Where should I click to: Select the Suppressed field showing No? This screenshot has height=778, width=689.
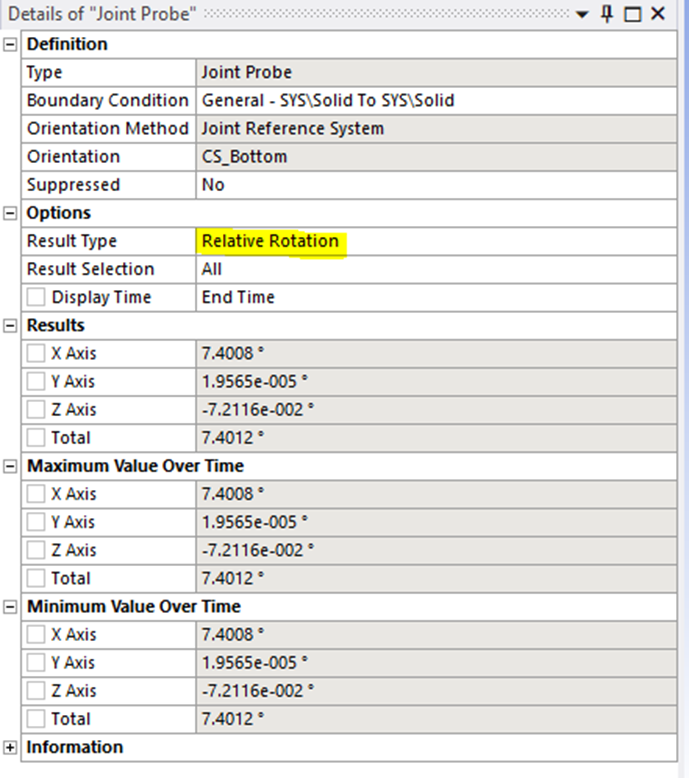(x=435, y=185)
